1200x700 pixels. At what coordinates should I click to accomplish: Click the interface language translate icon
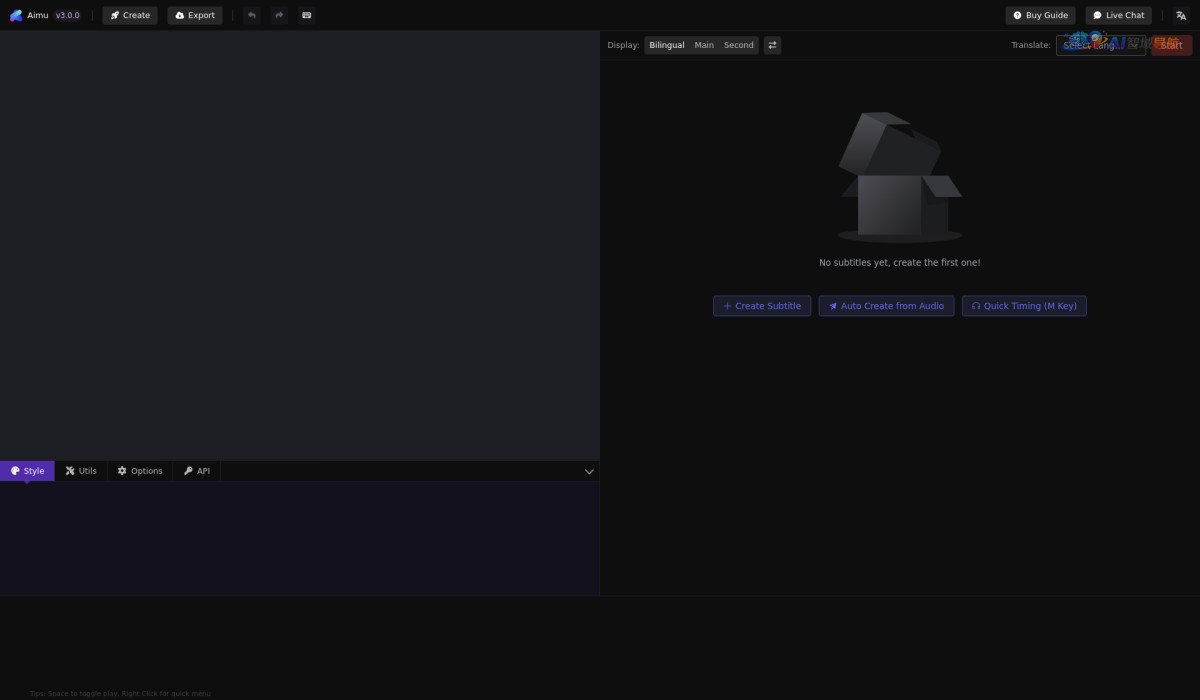(1181, 15)
